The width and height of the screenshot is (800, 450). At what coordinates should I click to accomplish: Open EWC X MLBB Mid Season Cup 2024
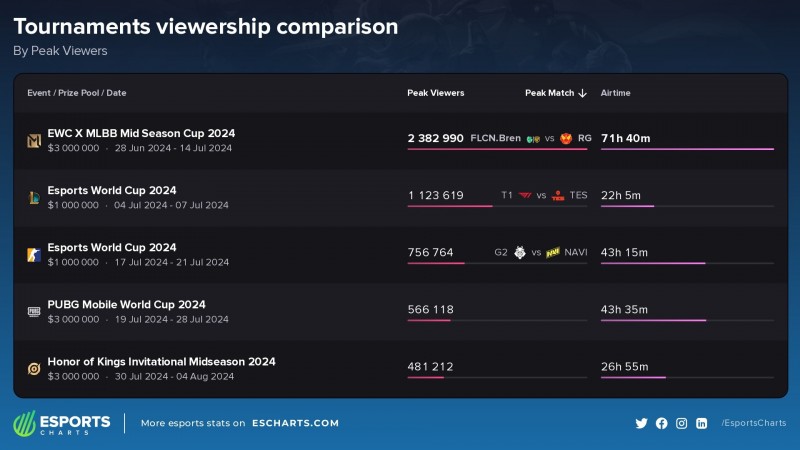tap(141, 133)
